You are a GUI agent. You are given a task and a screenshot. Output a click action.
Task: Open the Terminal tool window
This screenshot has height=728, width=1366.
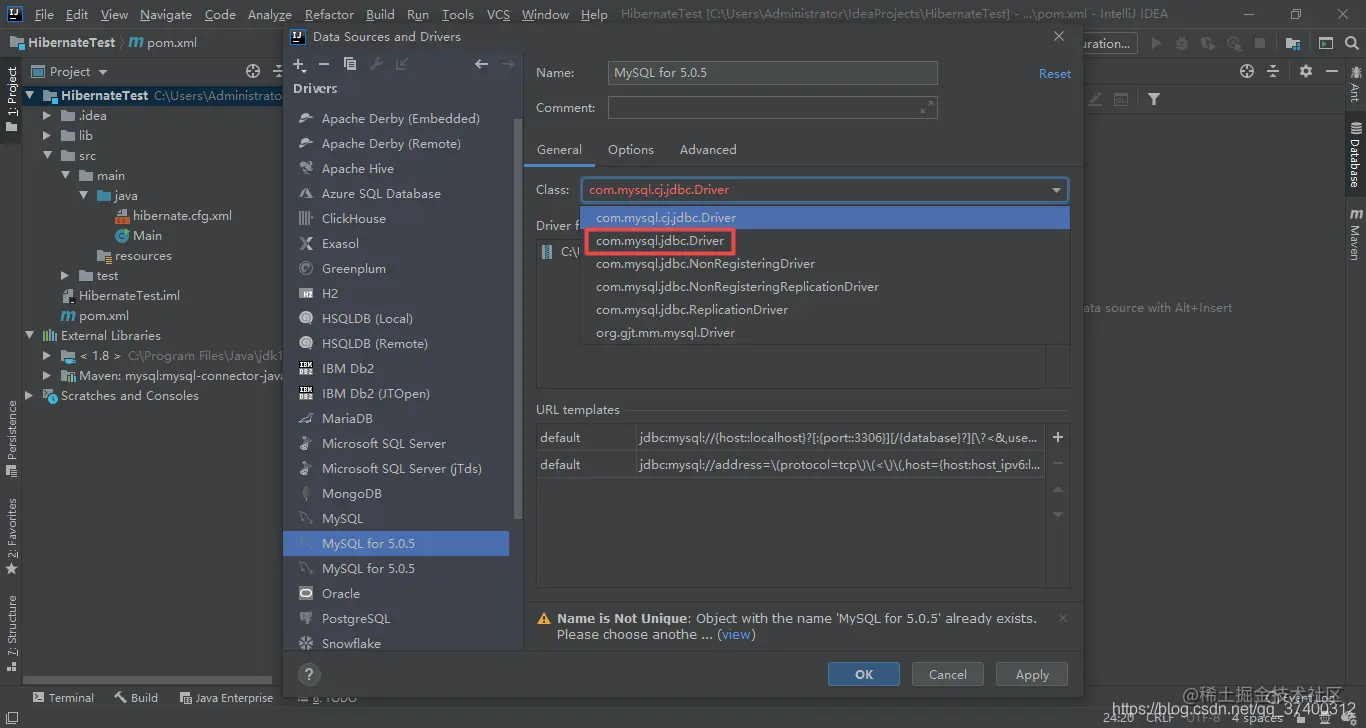pos(64,697)
